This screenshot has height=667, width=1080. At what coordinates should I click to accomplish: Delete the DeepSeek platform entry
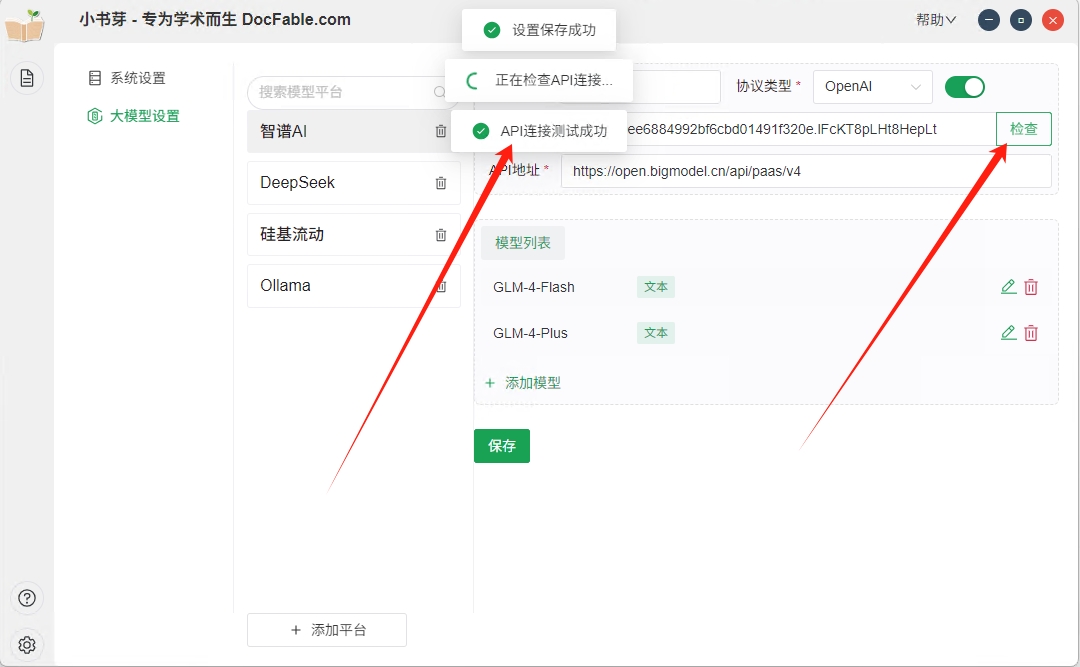coord(441,183)
